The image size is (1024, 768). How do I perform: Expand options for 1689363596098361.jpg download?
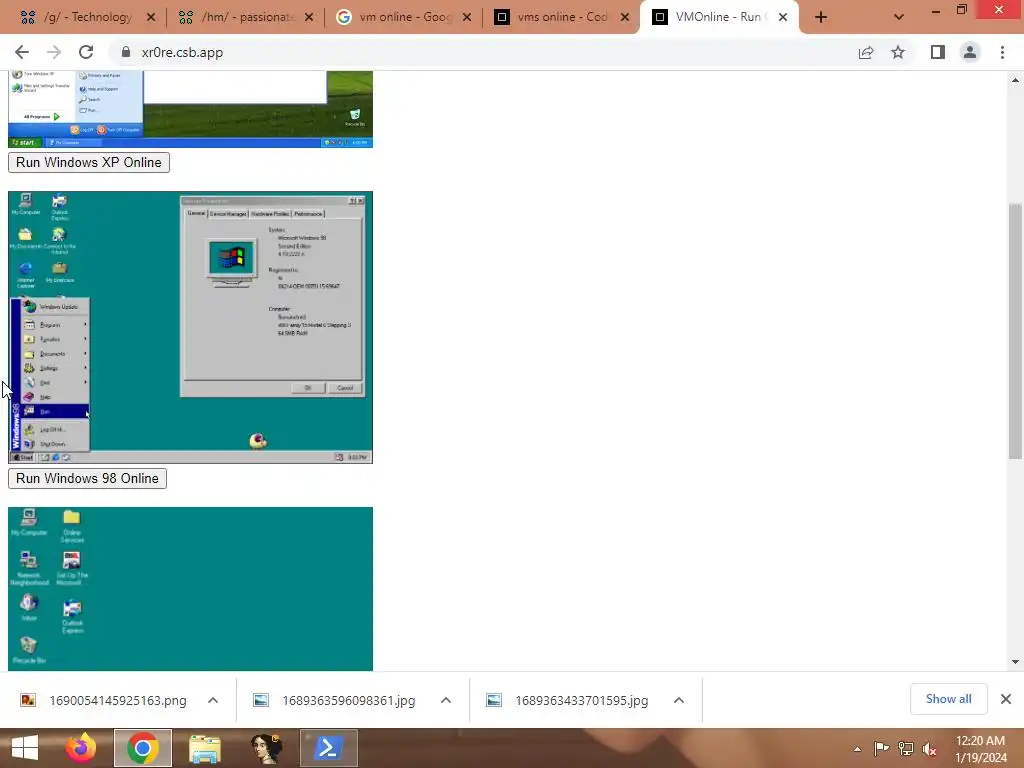click(x=446, y=701)
